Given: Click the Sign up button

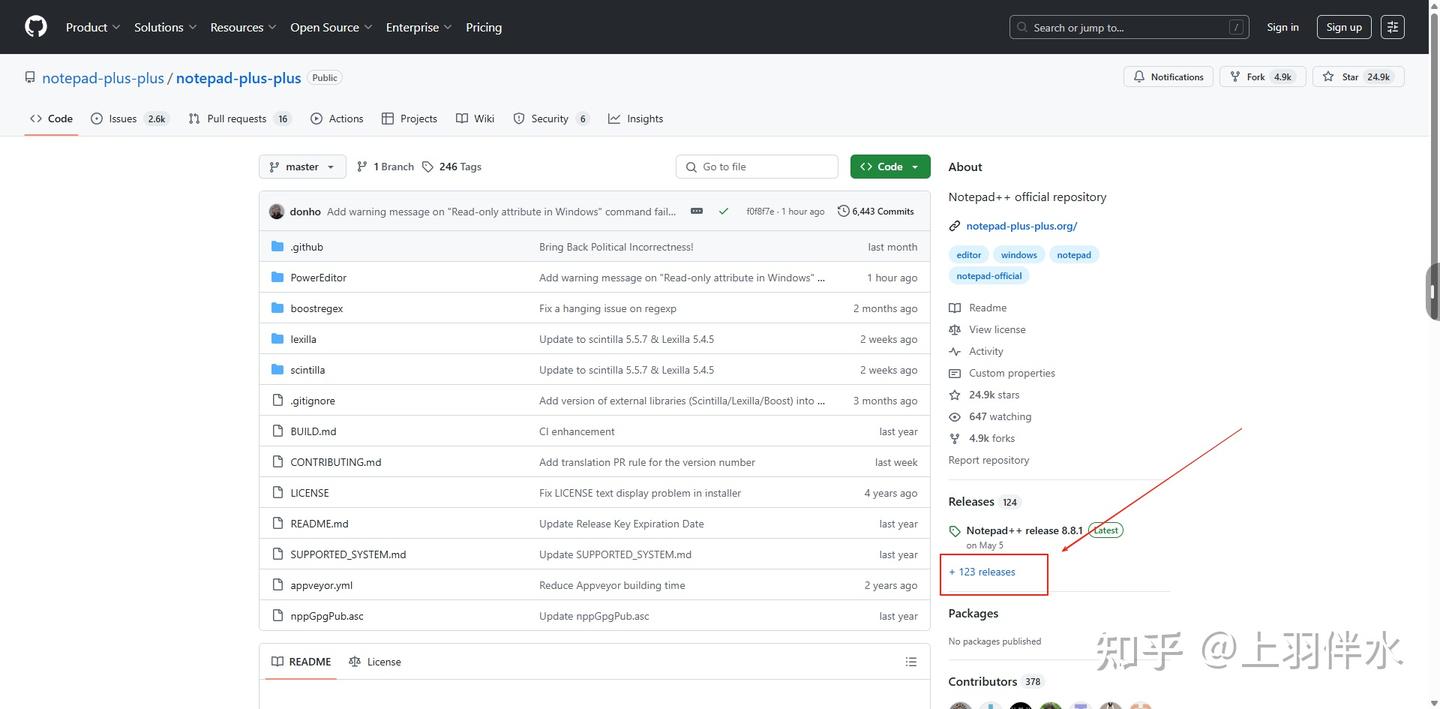Looking at the screenshot, I should pyautogui.click(x=1343, y=27).
